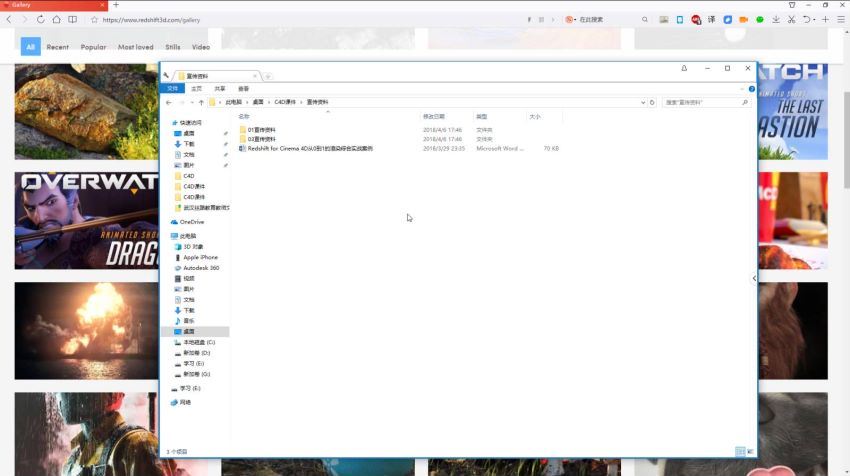Screen dimensions: 850x476
Task: Select the folder starting with 02
Action: (261, 139)
